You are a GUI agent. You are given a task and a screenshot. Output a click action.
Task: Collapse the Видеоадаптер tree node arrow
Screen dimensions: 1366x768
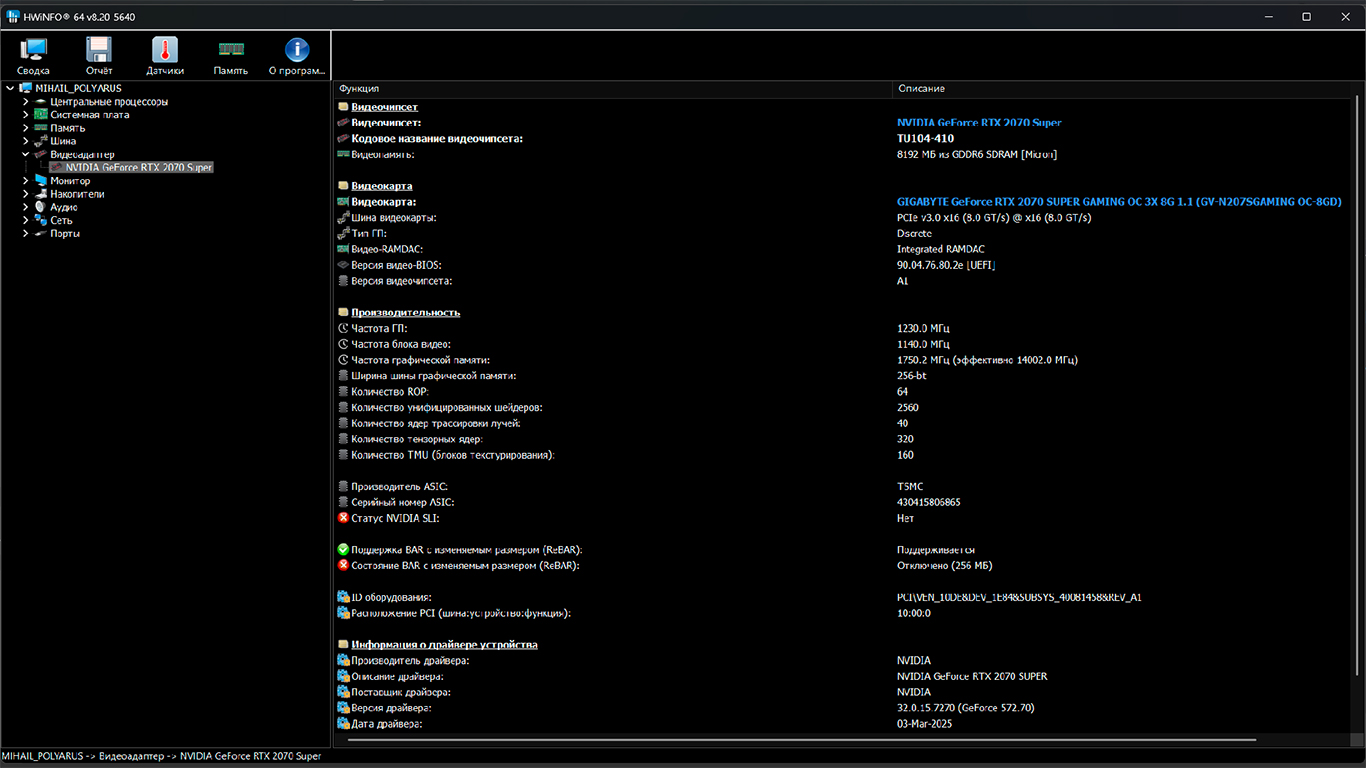pyautogui.click(x=26, y=154)
